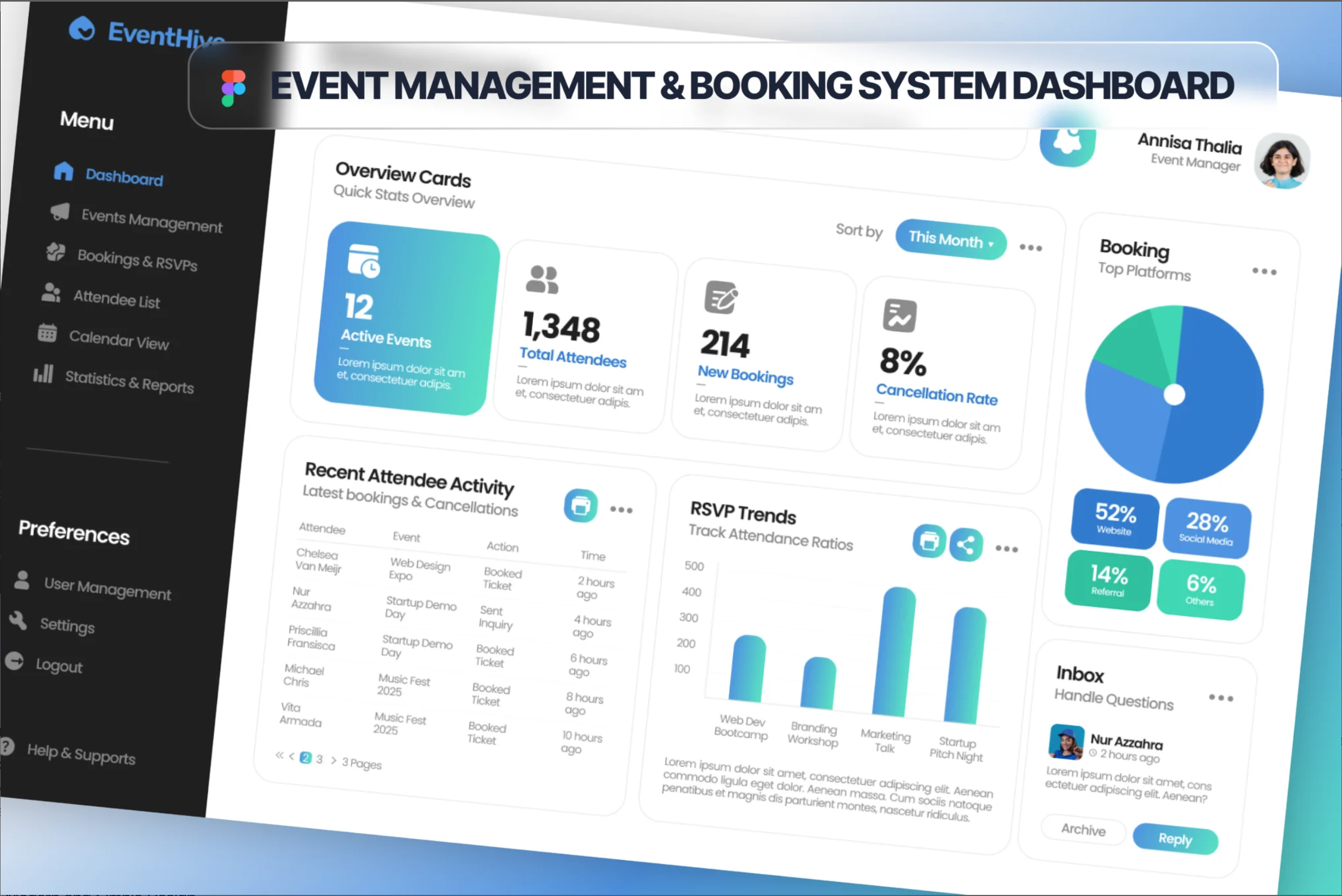Screen dimensions: 1342x896
Task: Click the print icon in RSVP Trends
Action: click(929, 540)
